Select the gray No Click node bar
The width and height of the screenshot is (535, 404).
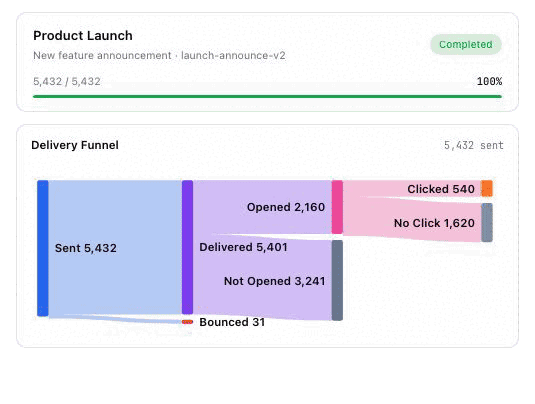pos(487,222)
